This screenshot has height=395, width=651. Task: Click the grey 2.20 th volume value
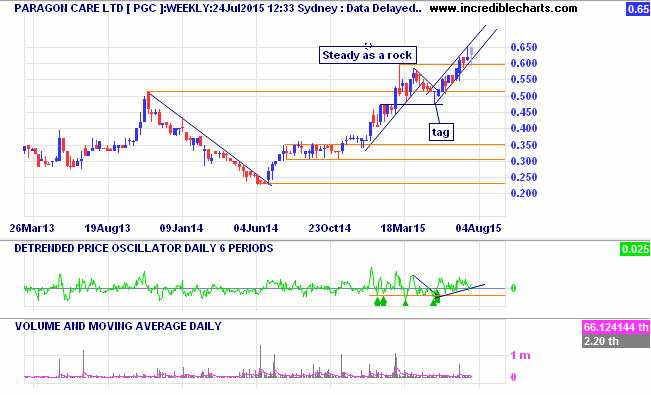tap(616, 341)
